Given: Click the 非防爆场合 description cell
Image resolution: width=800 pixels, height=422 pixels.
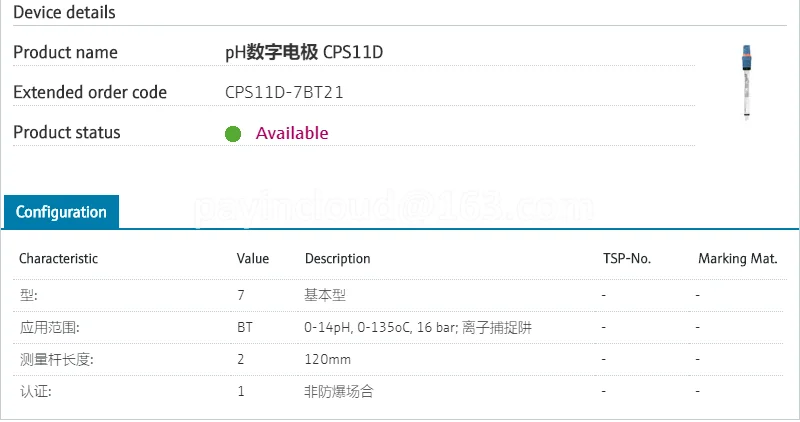Looking at the screenshot, I should tap(339, 391).
